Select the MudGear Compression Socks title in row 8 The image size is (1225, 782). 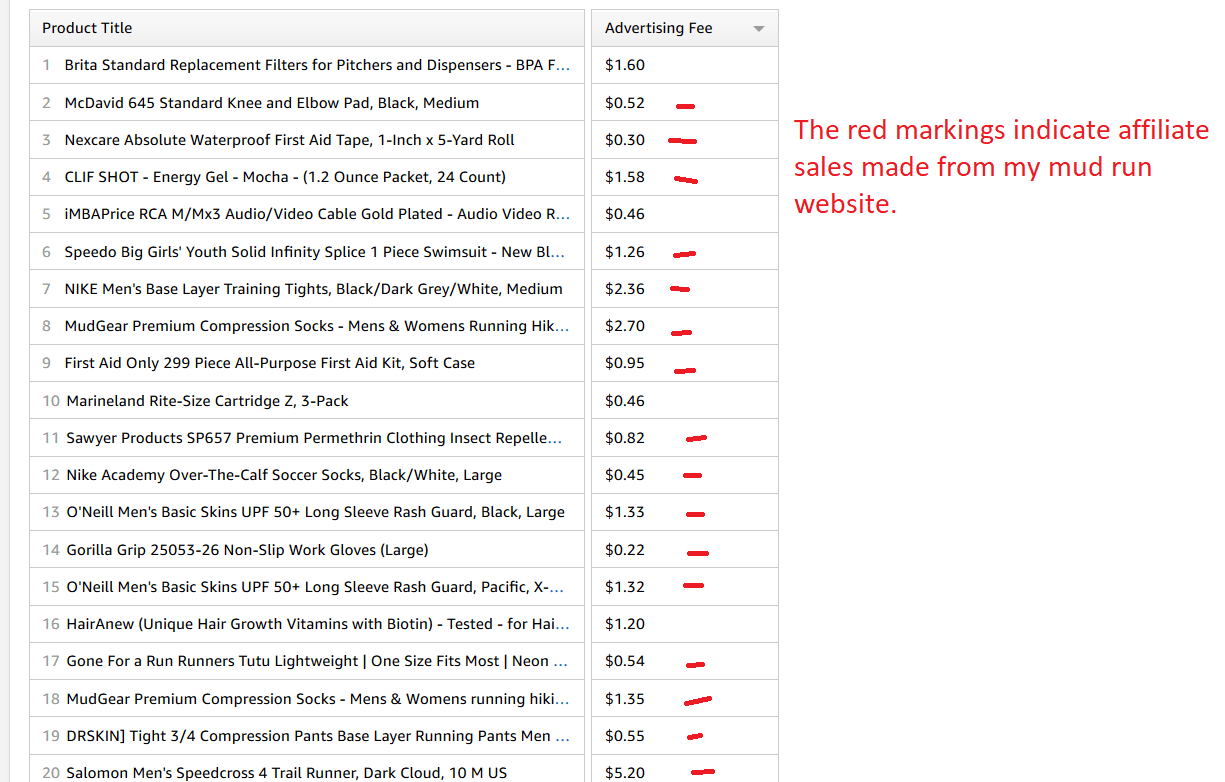[x=317, y=326]
